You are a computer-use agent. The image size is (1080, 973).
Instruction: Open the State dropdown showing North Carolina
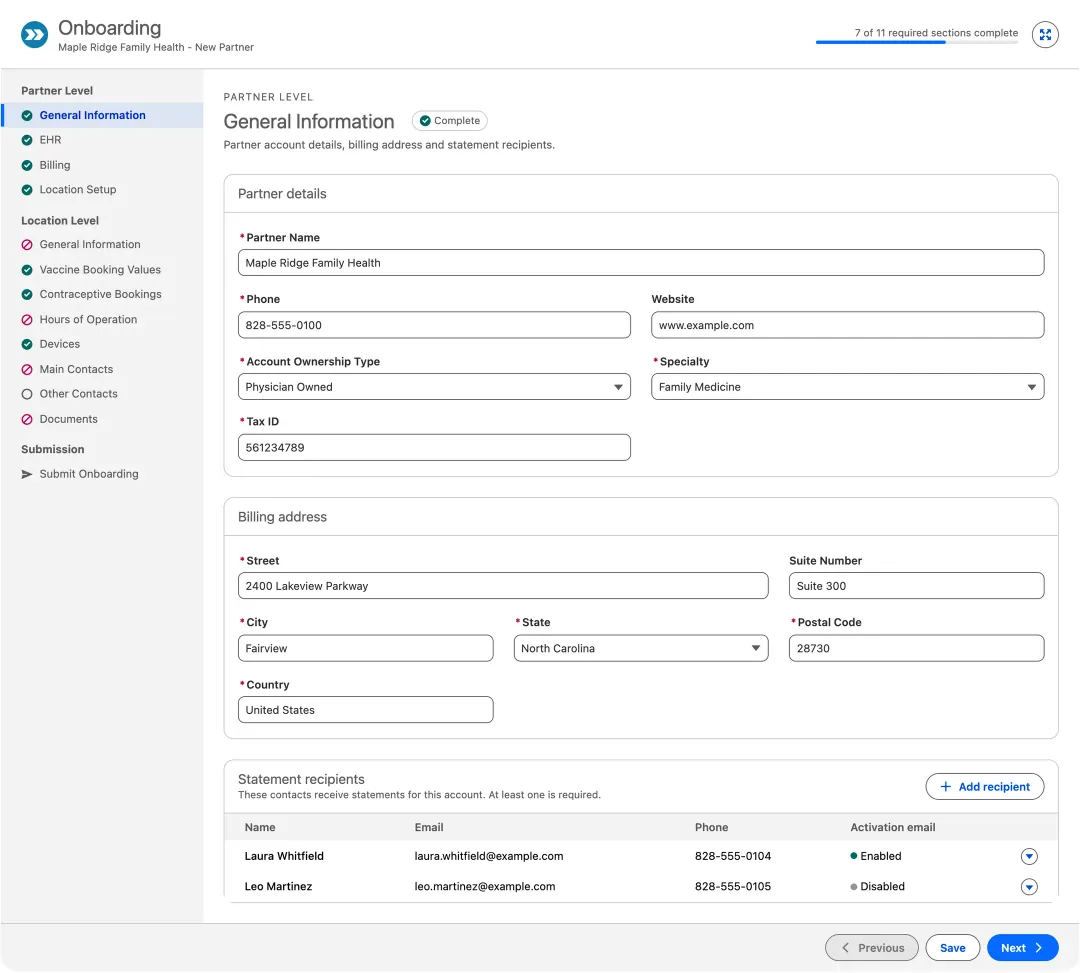point(641,649)
